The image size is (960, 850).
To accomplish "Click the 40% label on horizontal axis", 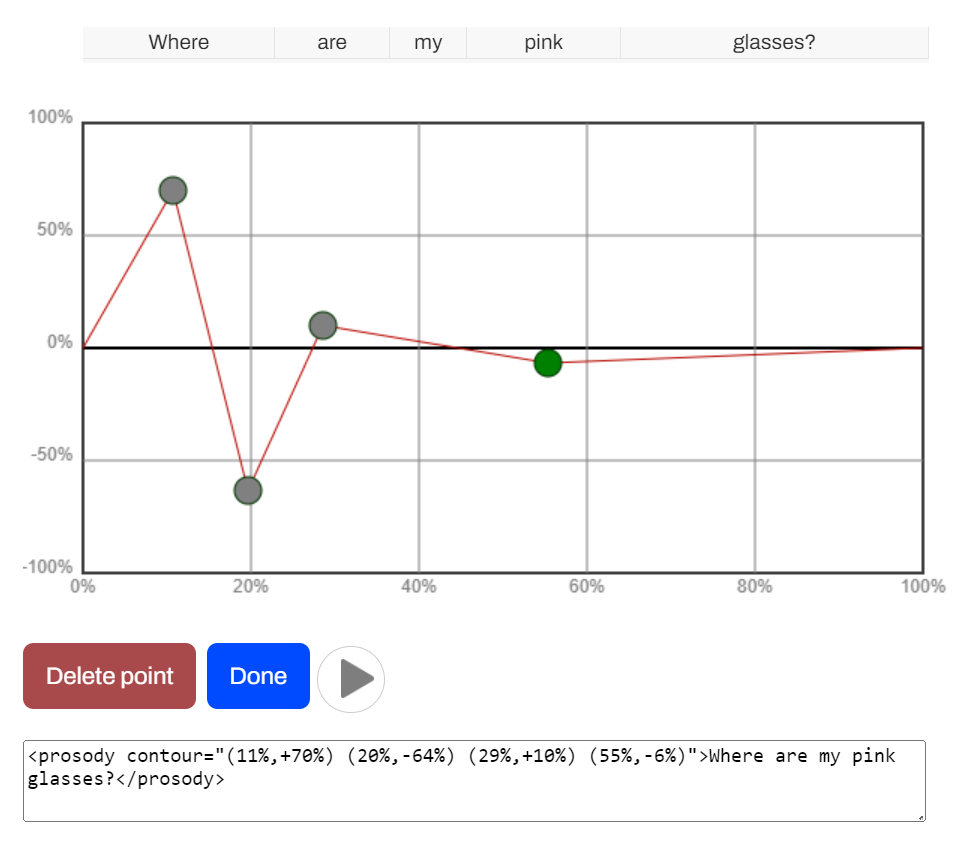I will (418, 587).
